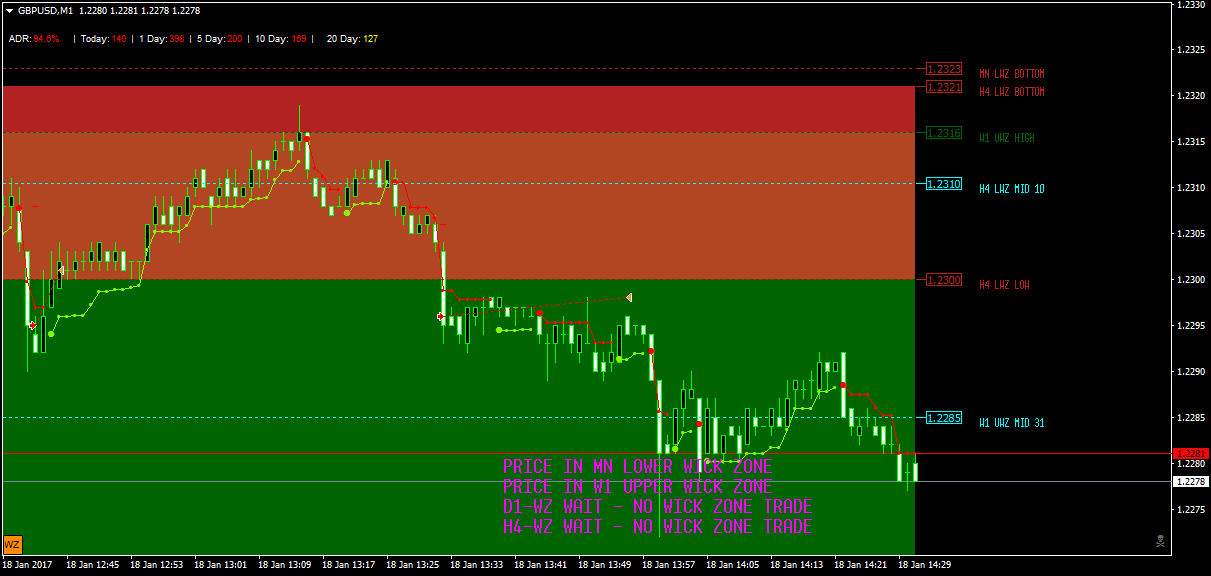This screenshot has width=1211, height=576.
Task: Click '18 Jan 13:01' on the time axis
Action: (221, 565)
